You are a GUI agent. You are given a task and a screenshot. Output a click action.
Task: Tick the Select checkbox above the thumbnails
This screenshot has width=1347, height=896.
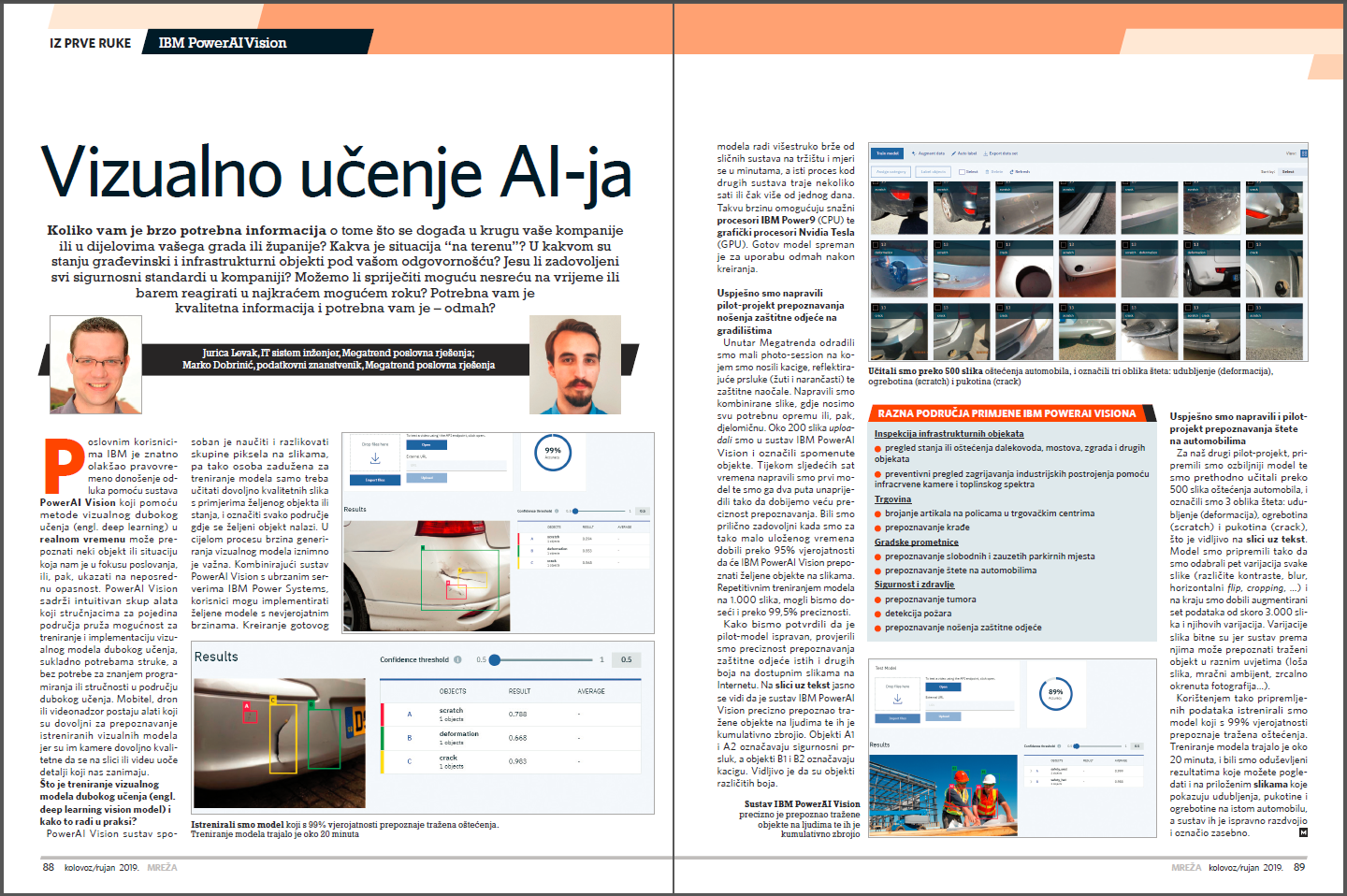point(962,172)
